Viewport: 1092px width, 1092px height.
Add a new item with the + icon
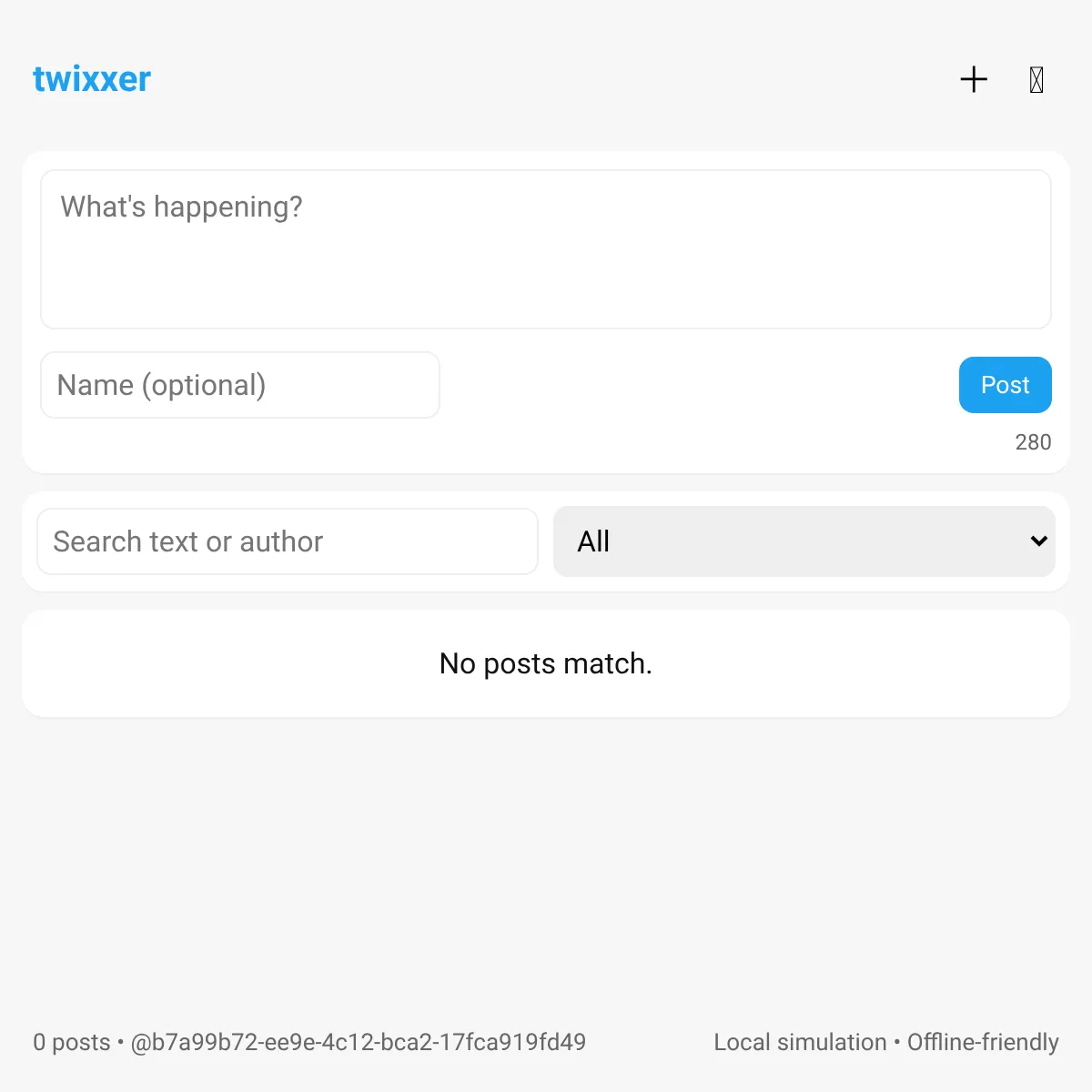point(974,79)
